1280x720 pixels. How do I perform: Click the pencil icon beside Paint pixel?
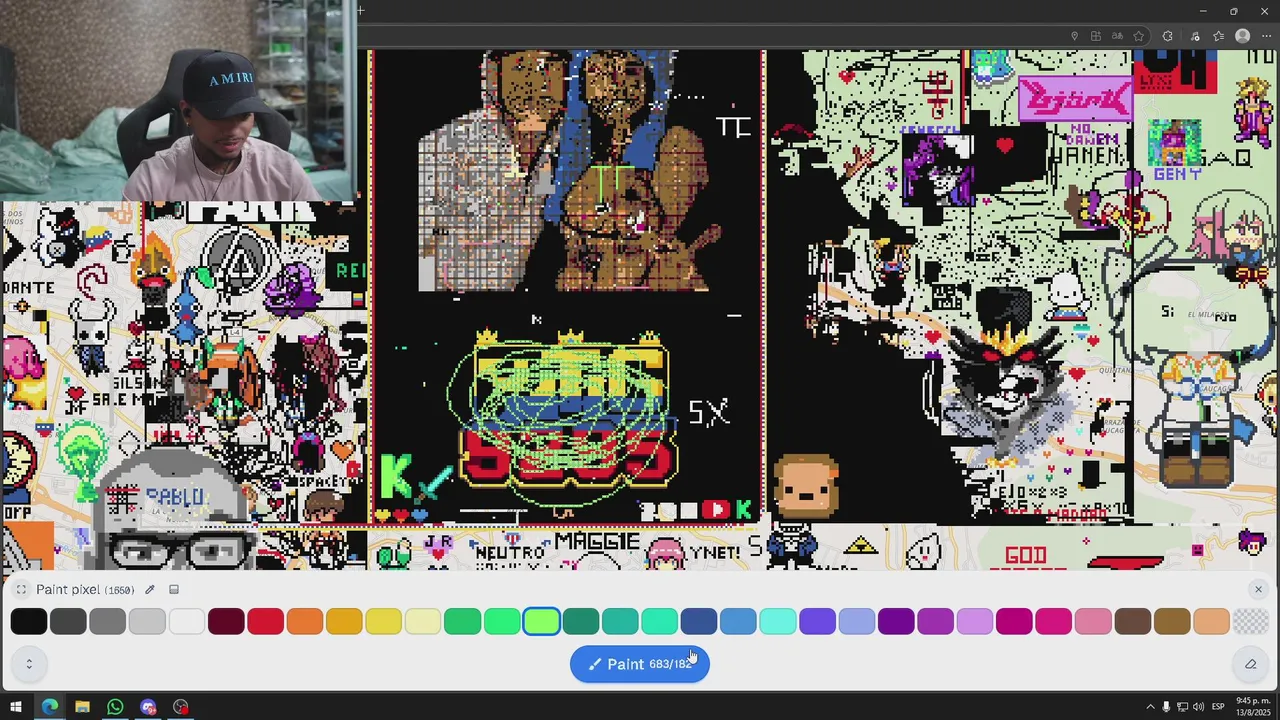click(x=150, y=590)
